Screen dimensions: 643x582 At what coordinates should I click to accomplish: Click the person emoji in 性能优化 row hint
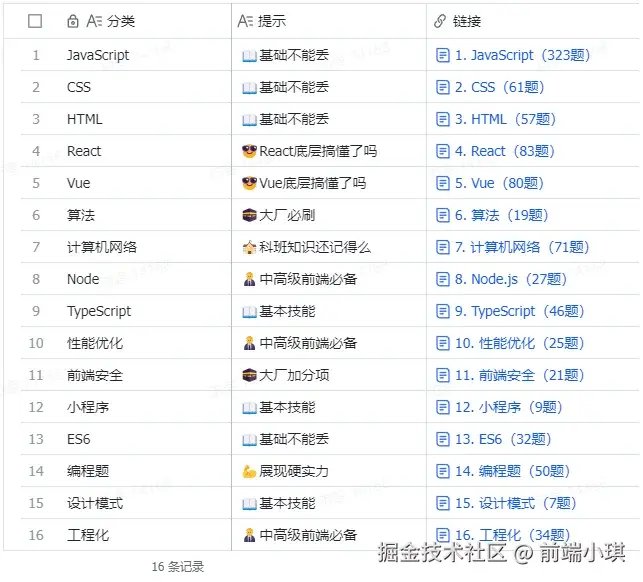(249, 343)
